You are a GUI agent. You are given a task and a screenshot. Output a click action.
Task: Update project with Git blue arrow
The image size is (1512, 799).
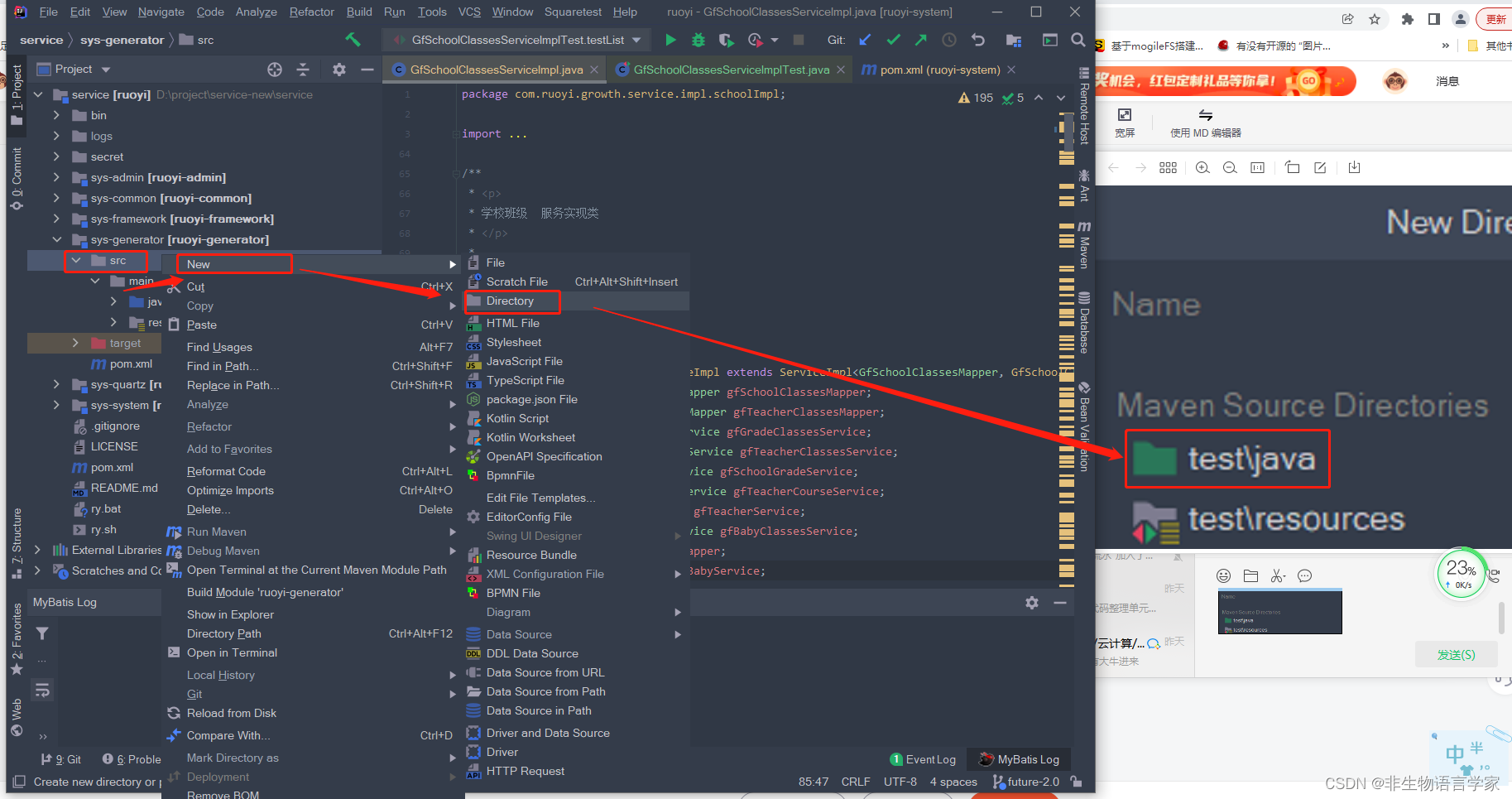(865, 40)
